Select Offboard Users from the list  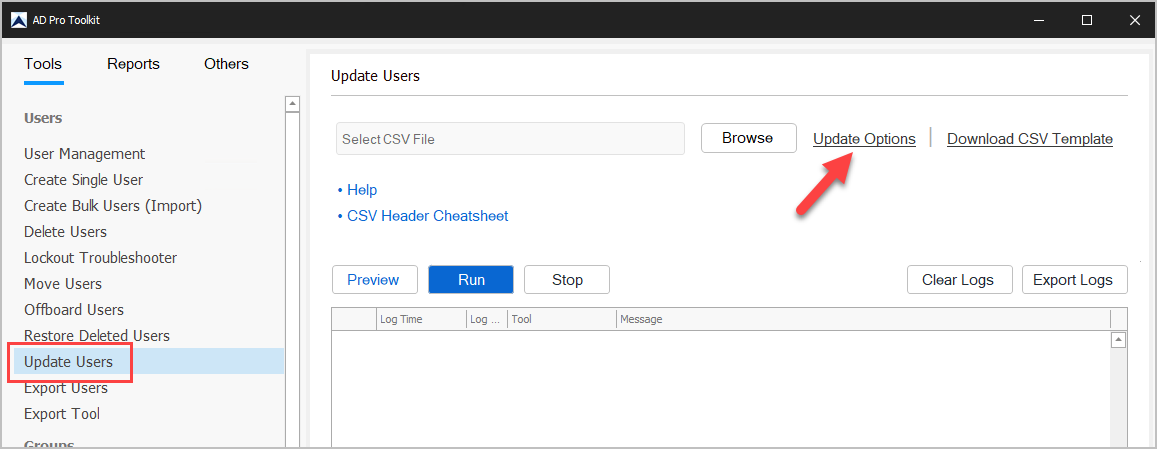74,310
